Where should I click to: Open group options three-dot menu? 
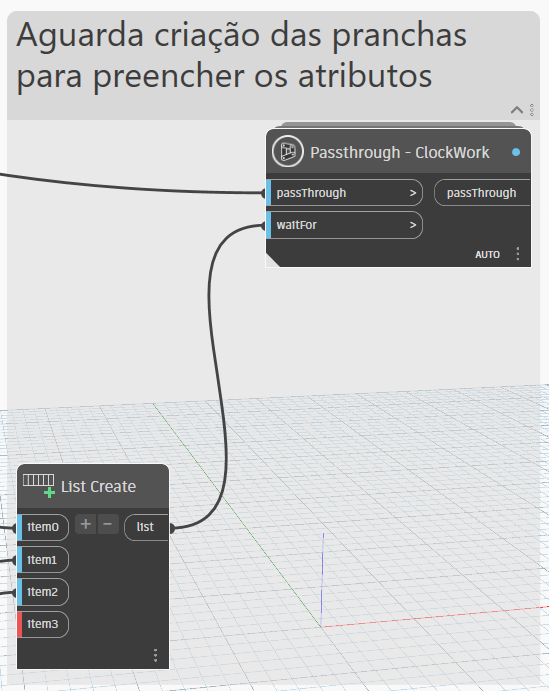532,110
